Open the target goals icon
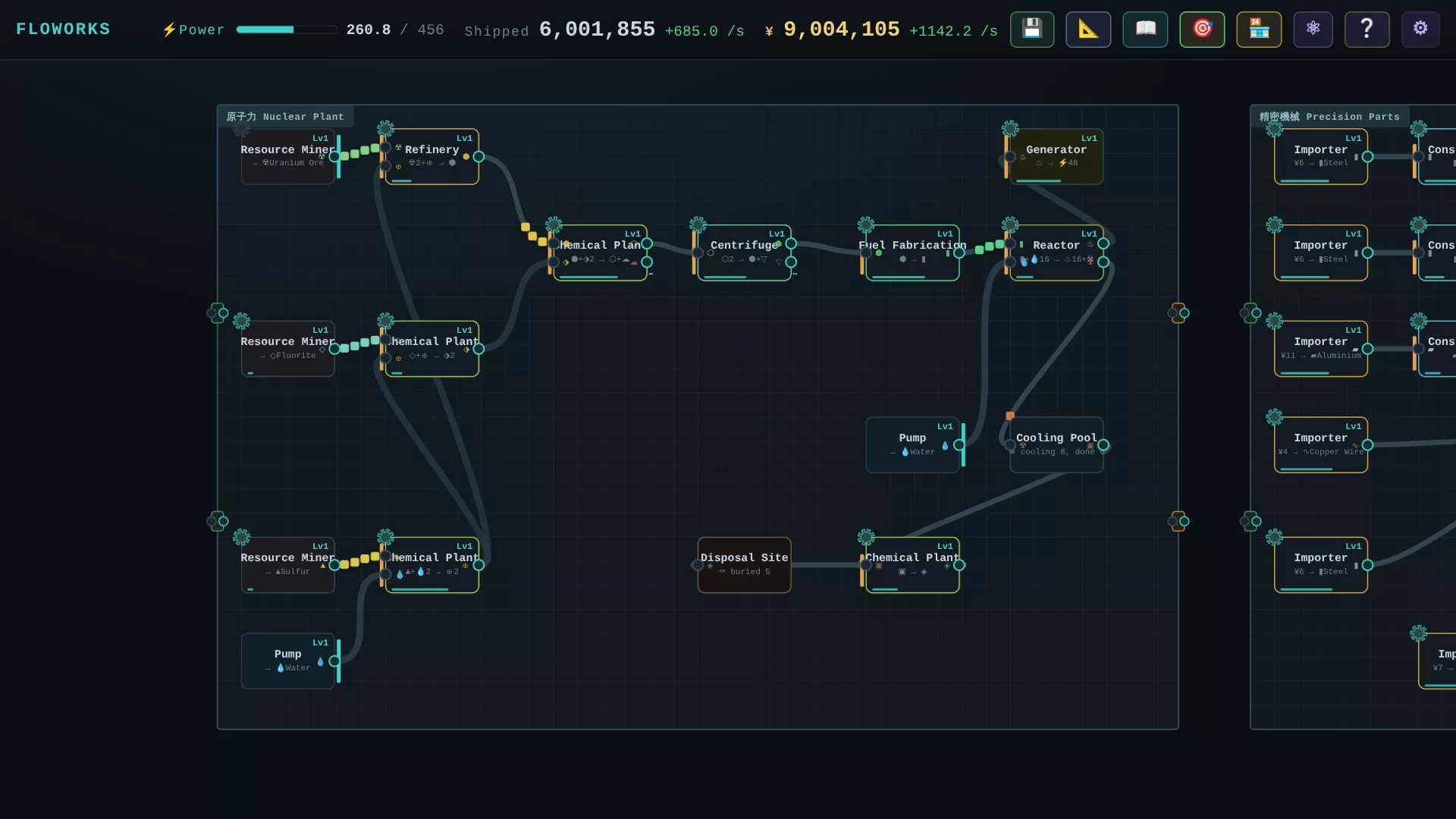This screenshot has width=1456, height=819. 1202,30
